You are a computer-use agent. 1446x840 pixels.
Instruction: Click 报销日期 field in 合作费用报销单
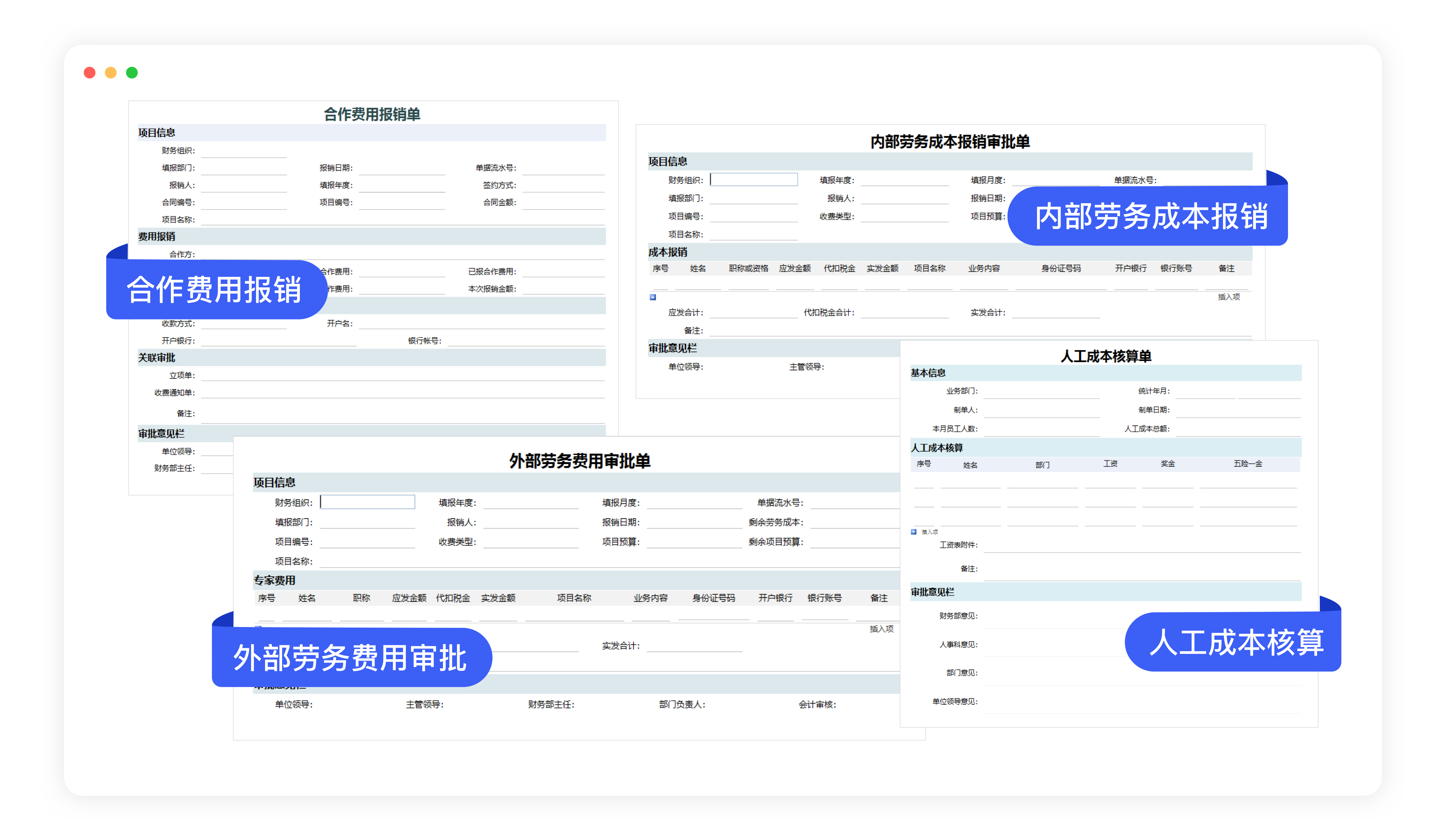coord(402,168)
